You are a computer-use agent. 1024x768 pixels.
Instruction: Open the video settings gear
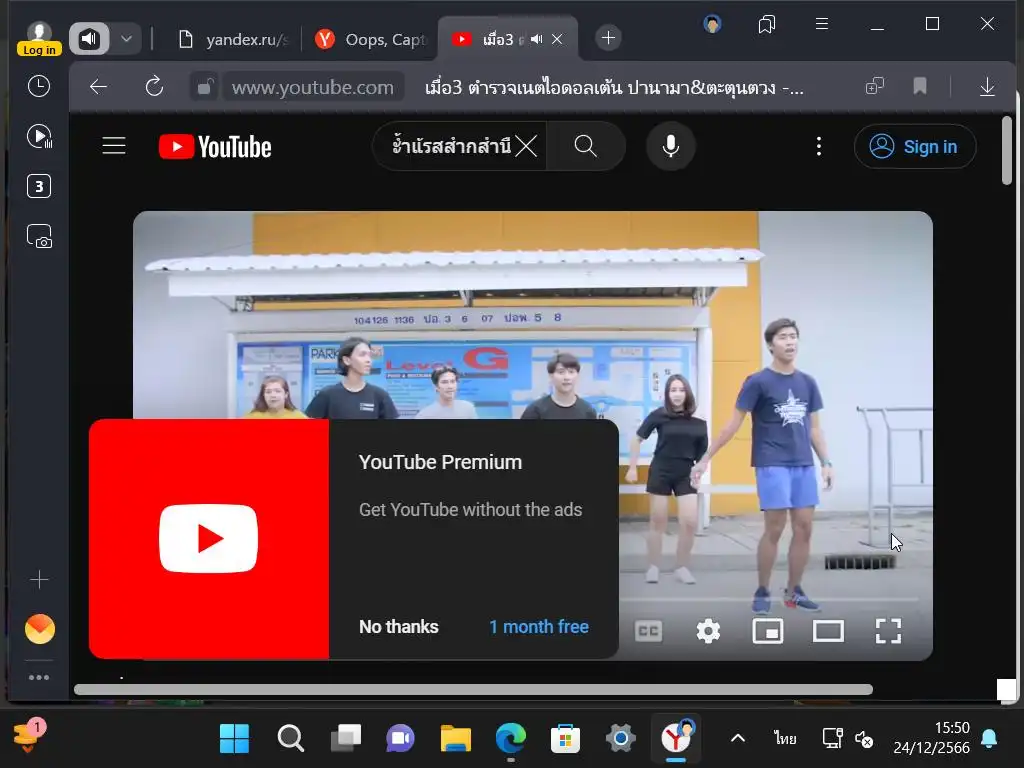coord(708,631)
